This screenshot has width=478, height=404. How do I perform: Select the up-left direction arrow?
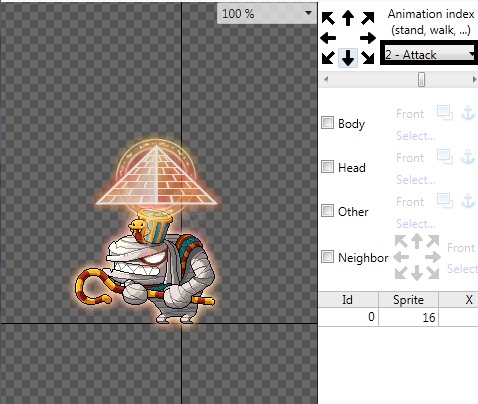click(328, 18)
